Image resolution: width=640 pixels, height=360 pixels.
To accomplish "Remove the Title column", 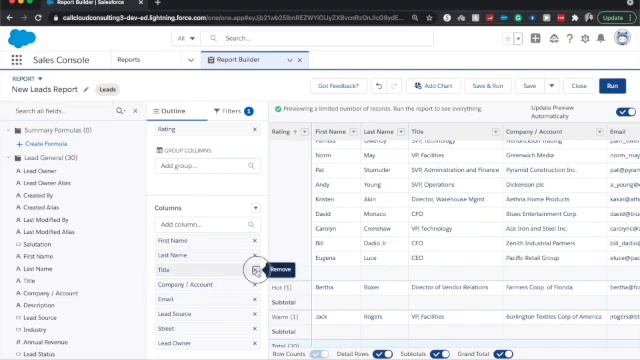I will (x=256, y=270).
